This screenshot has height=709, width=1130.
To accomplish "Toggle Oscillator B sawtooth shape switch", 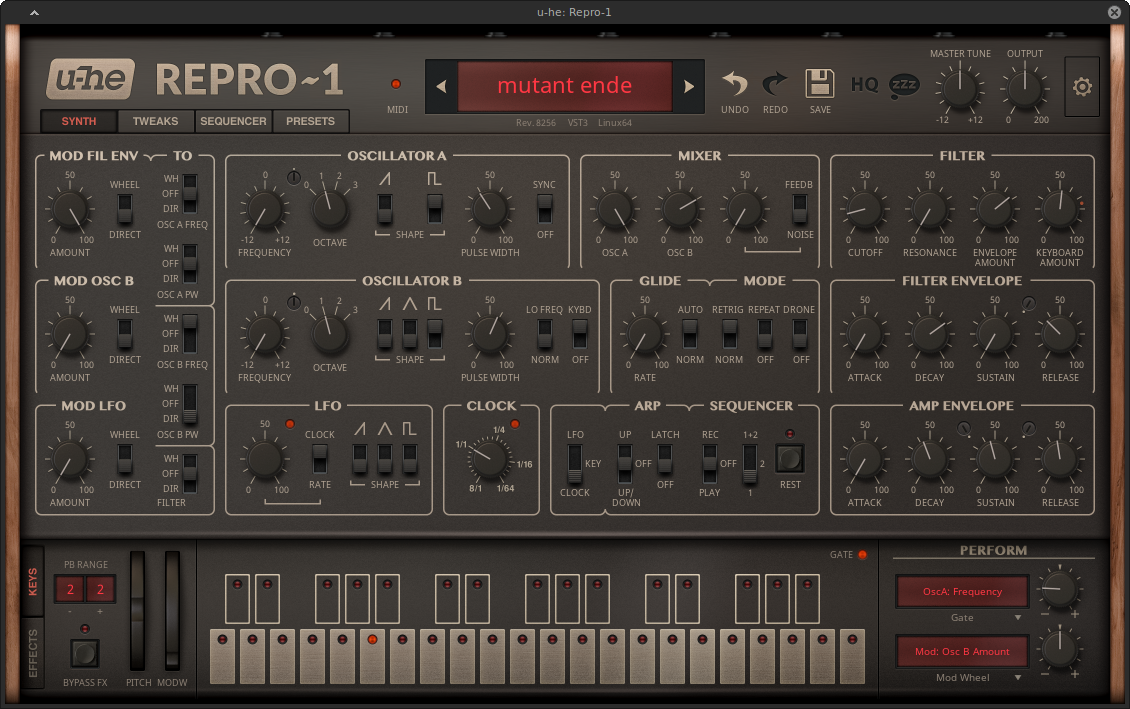I will click(385, 334).
